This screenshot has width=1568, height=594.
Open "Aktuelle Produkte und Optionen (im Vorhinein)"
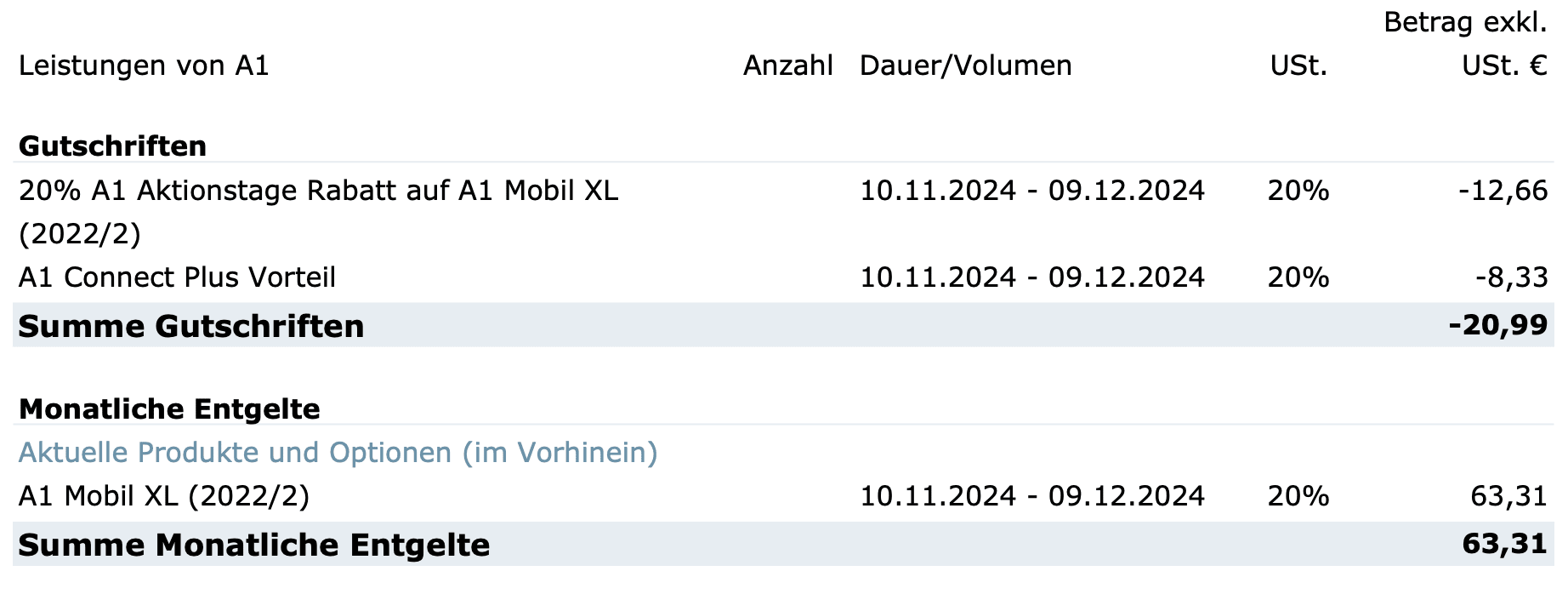click(338, 453)
